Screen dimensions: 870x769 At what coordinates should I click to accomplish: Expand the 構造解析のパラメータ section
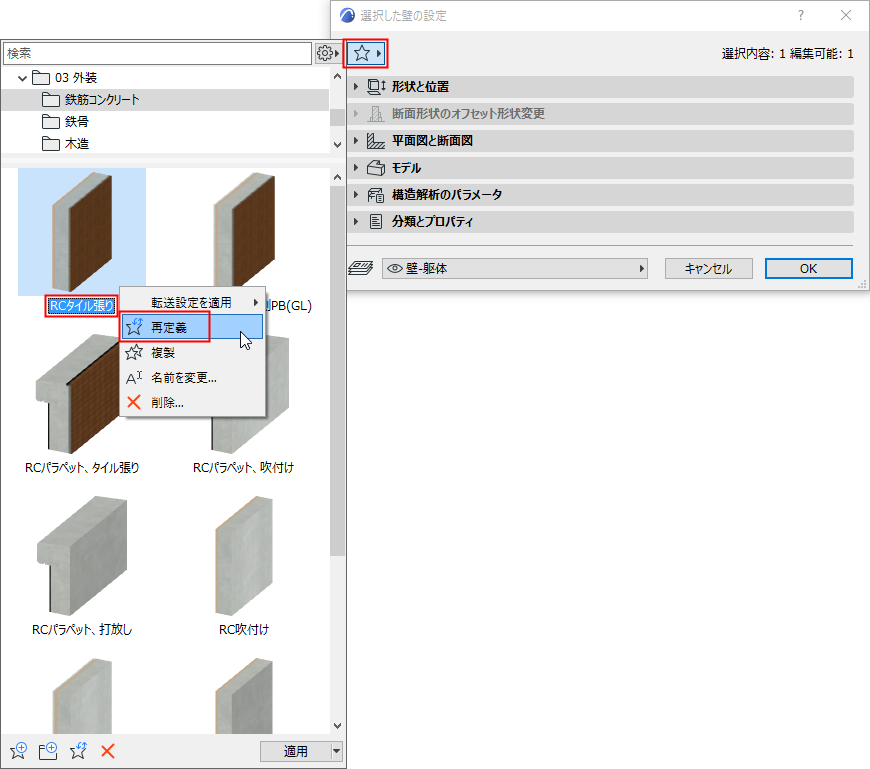(356, 195)
